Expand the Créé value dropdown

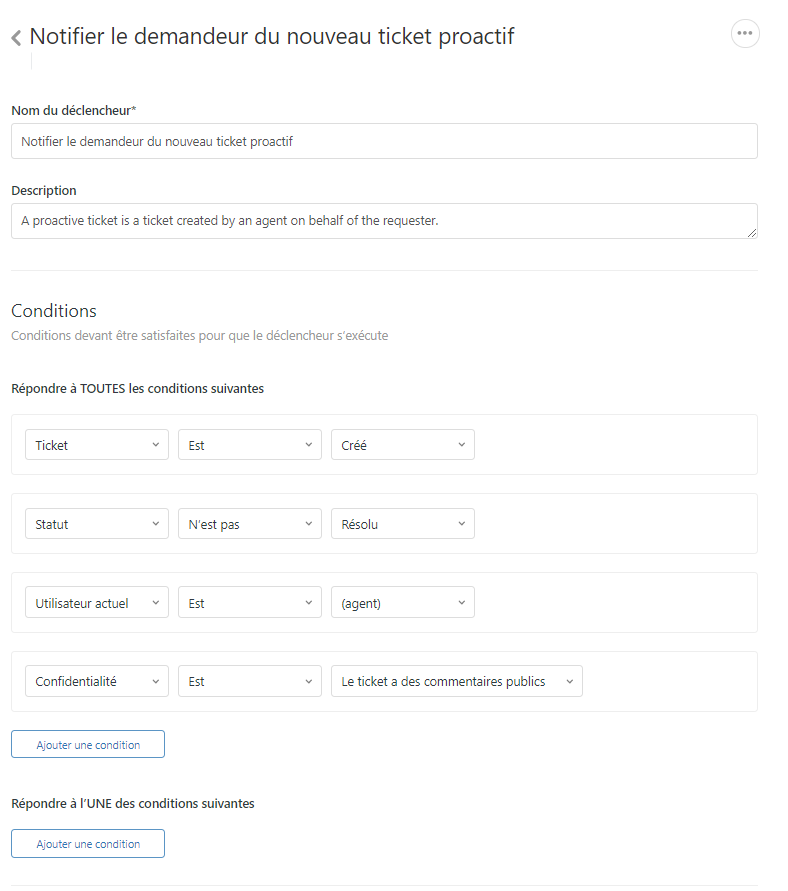(x=403, y=445)
